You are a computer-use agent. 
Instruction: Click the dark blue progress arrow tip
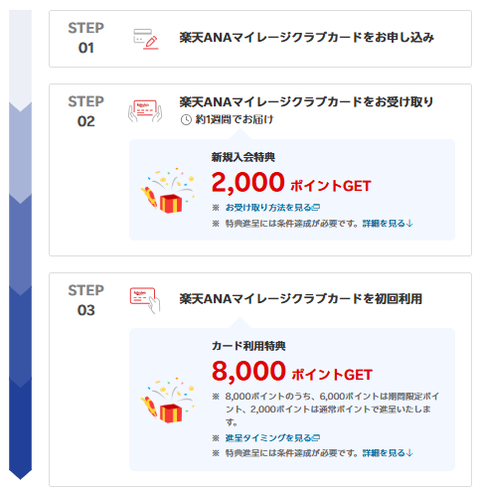tap(20, 474)
